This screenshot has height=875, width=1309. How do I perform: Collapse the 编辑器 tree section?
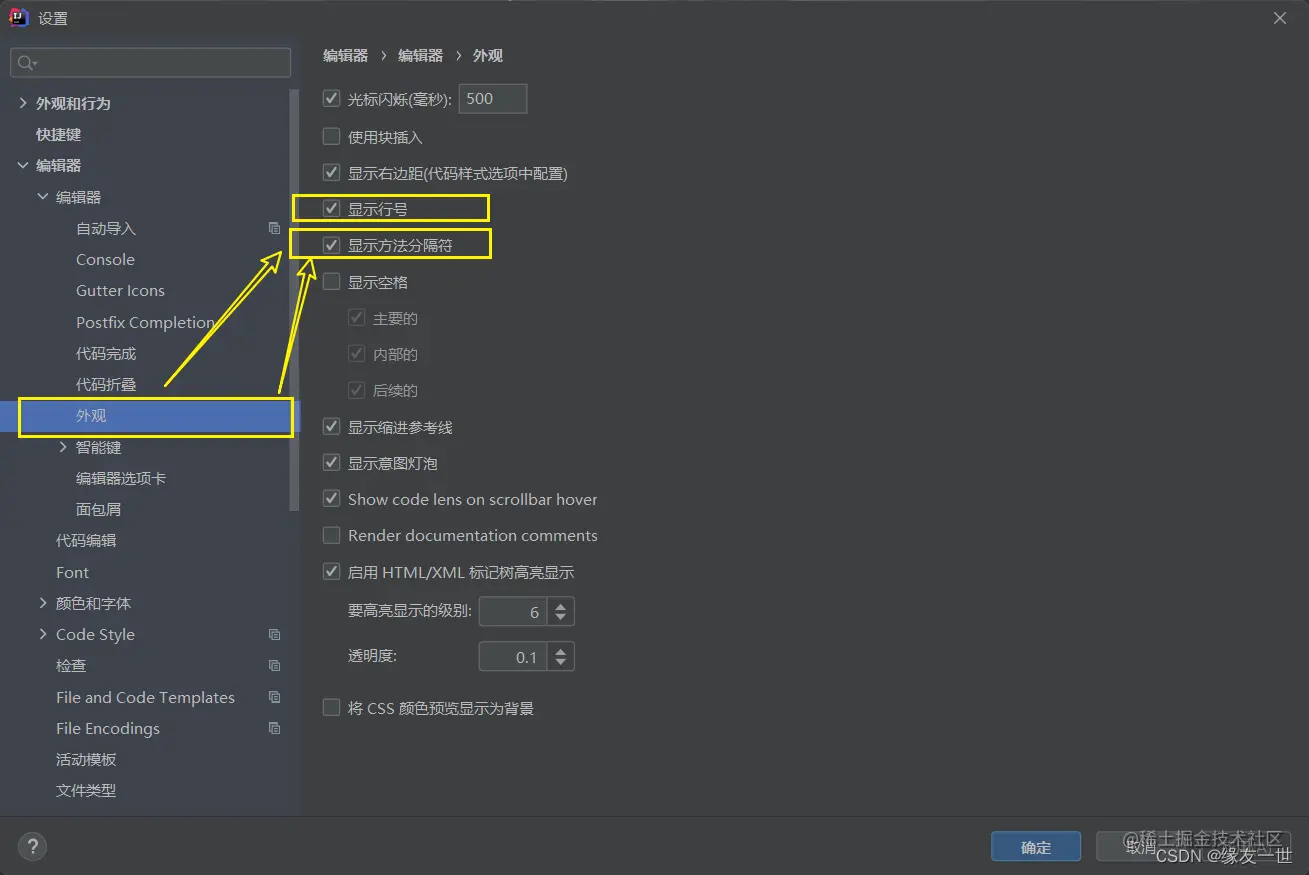(24, 165)
